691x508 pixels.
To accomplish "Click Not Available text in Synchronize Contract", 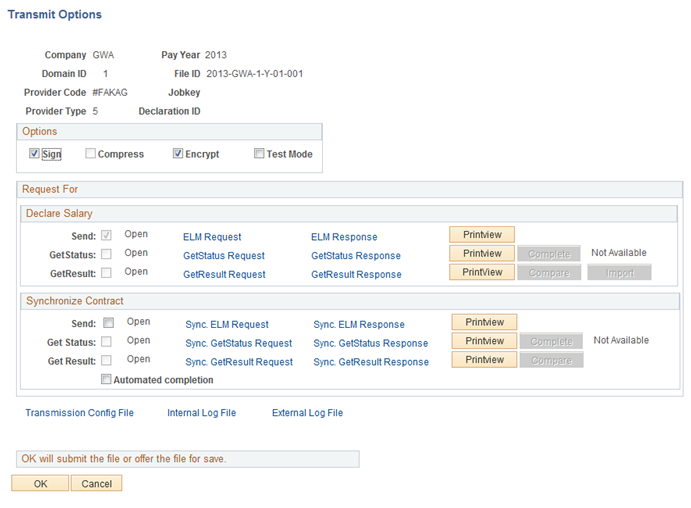I will tap(621, 340).
